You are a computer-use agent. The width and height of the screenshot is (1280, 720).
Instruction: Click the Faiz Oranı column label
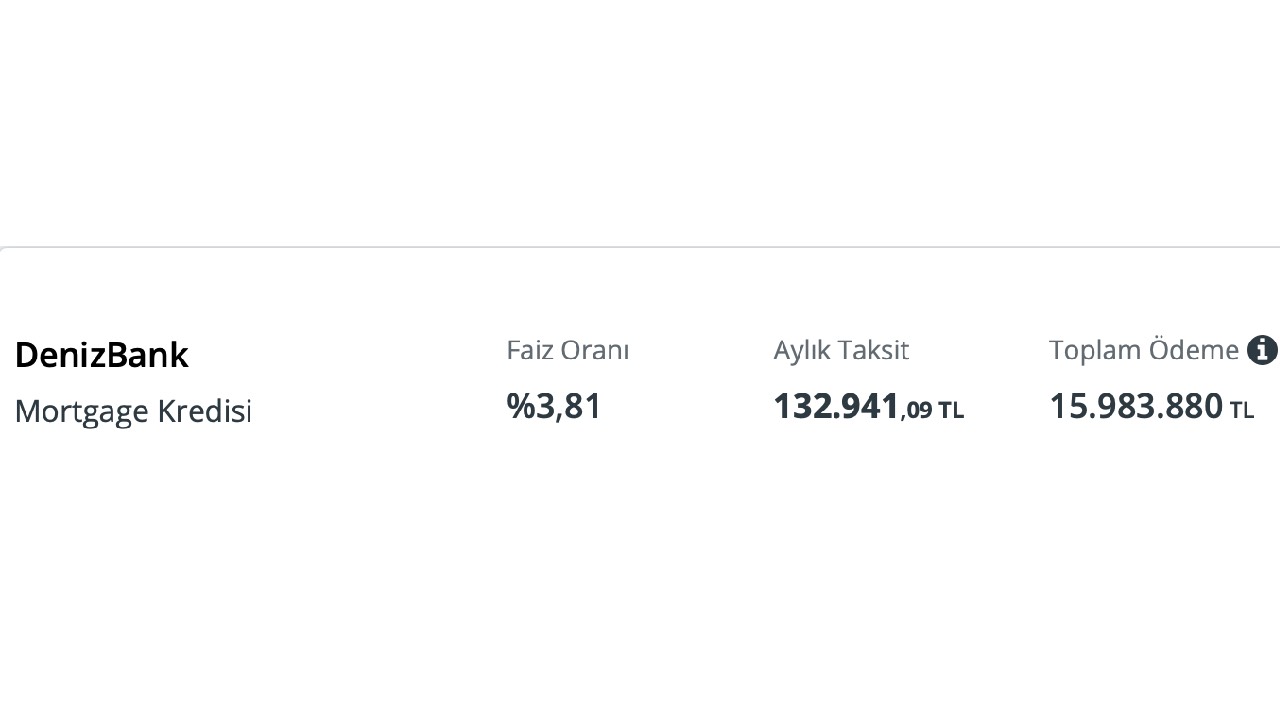click(567, 350)
